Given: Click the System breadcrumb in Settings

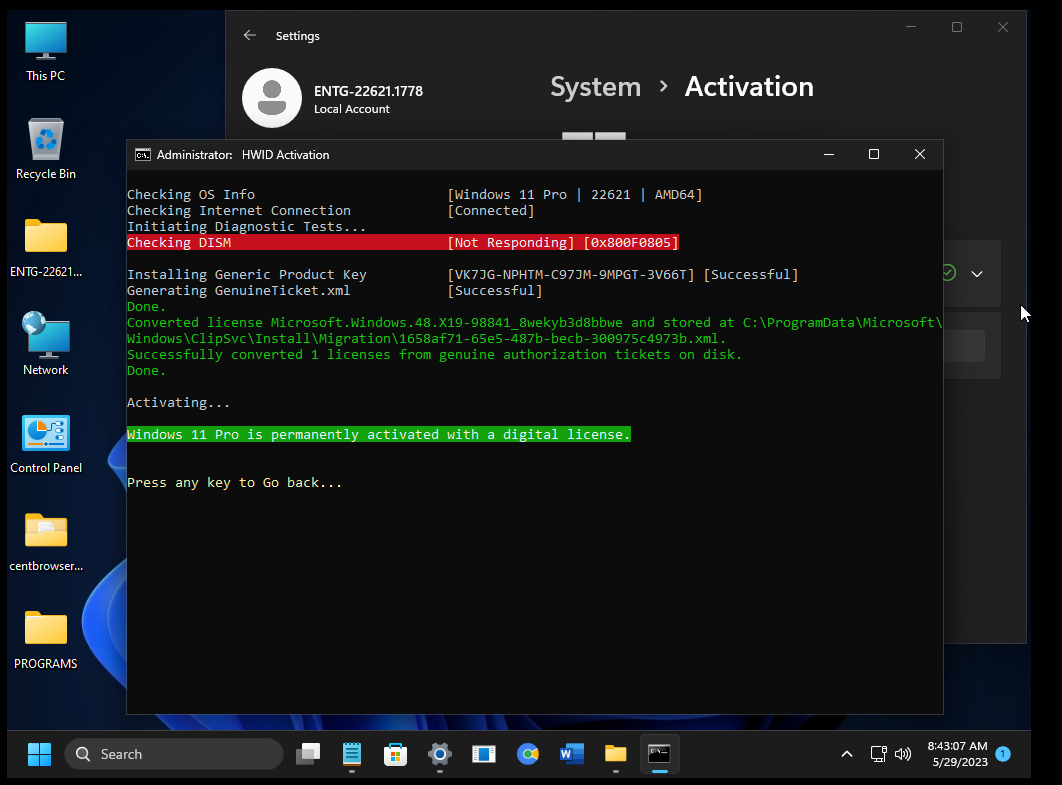Looking at the screenshot, I should click(595, 87).
